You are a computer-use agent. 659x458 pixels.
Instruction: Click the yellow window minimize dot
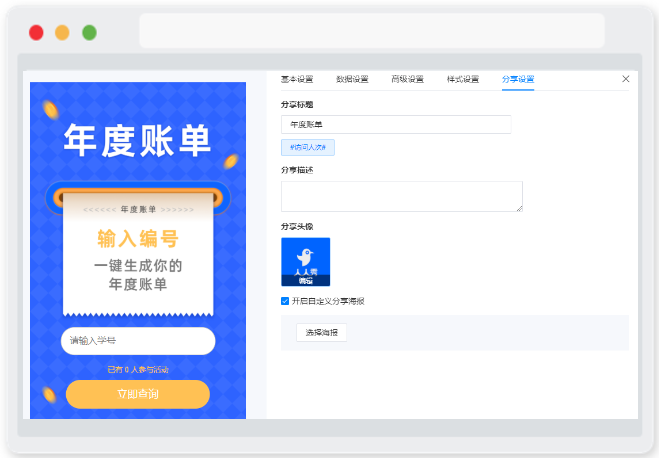click(x=62, y=33)
